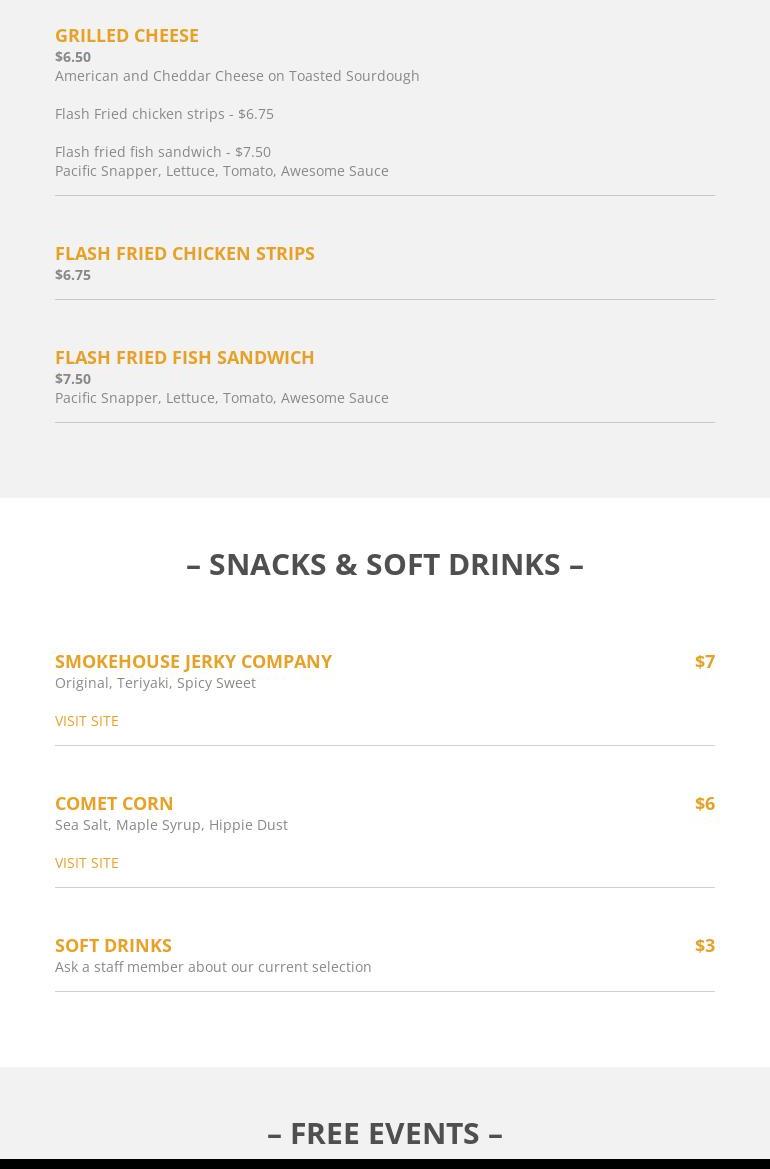This screenshot has height=1169, width=770.
Task: Click the Free Events section heading
Action: 384,1133
